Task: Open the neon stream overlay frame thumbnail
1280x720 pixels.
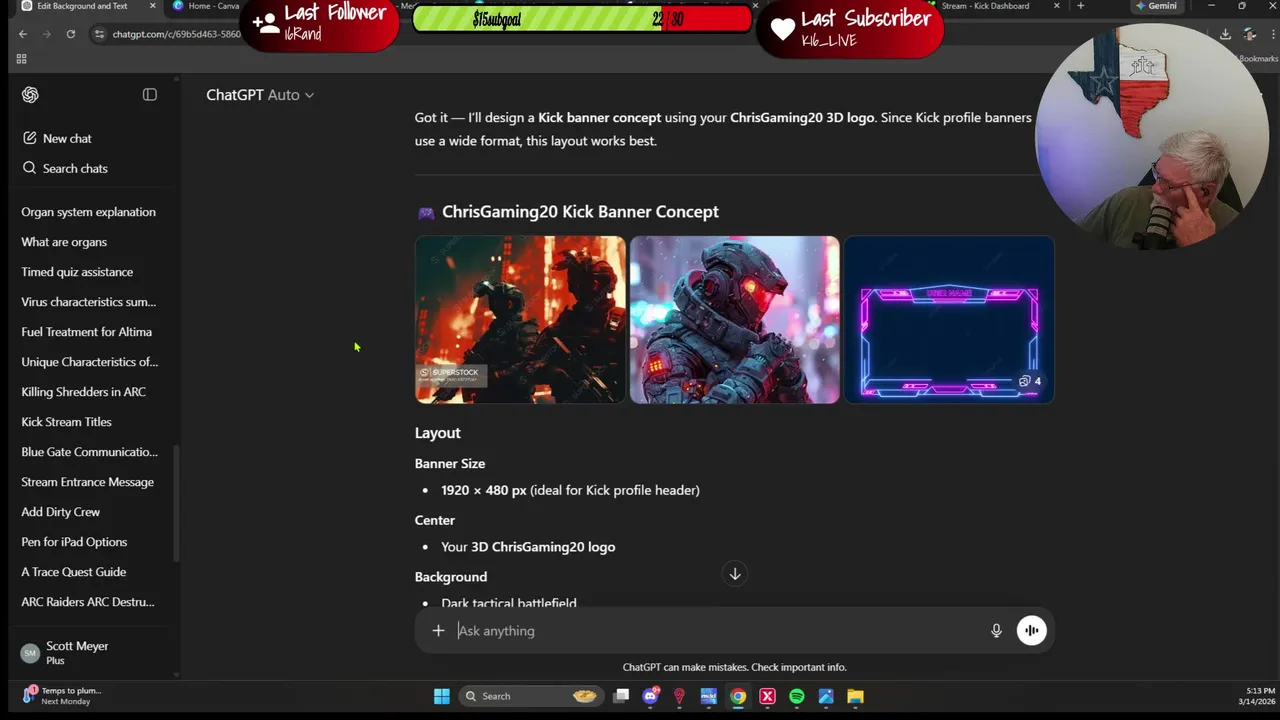Action: coord(949,320)
